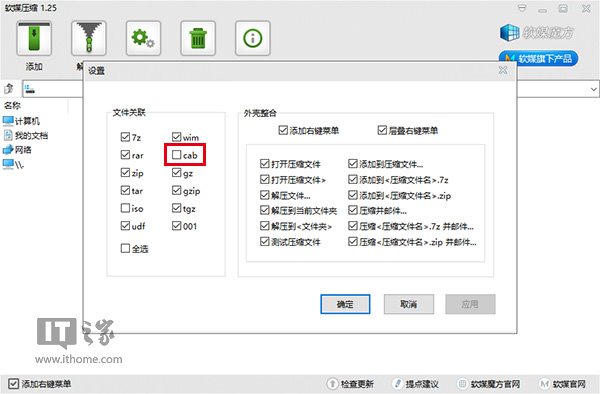Toggle the 压缩并邮件... checkbox
Viewport: 600px width, 394px height.
353,210
